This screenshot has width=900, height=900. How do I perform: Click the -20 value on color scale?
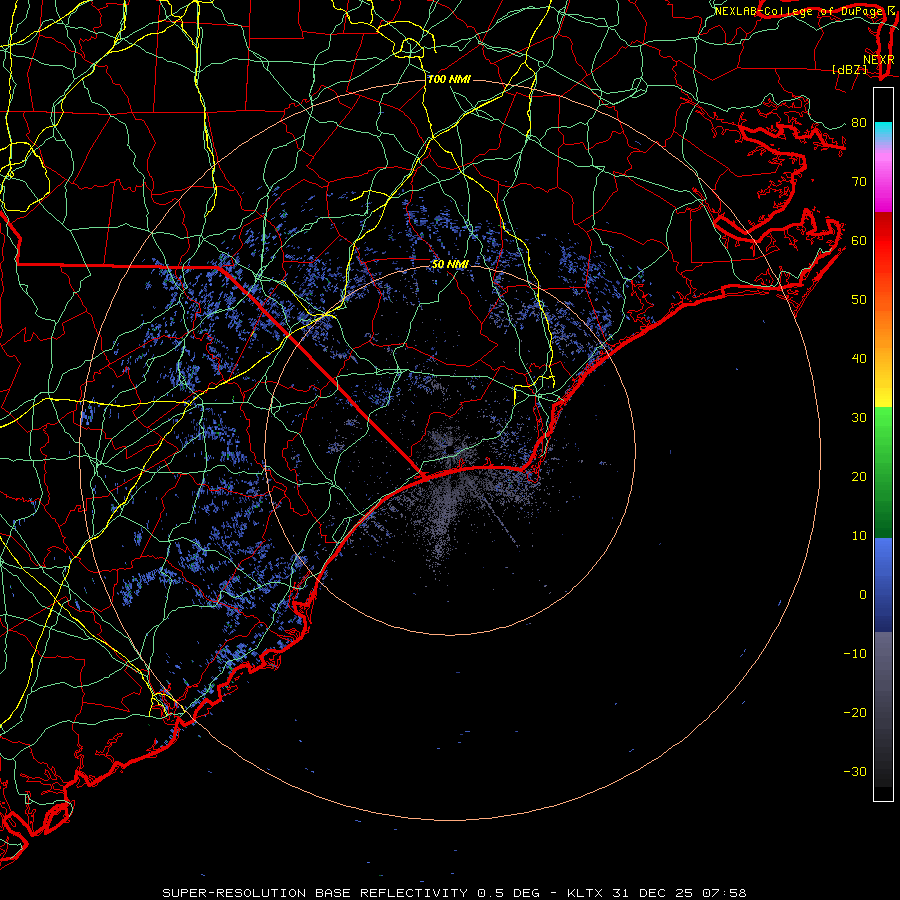pos(855,713)
